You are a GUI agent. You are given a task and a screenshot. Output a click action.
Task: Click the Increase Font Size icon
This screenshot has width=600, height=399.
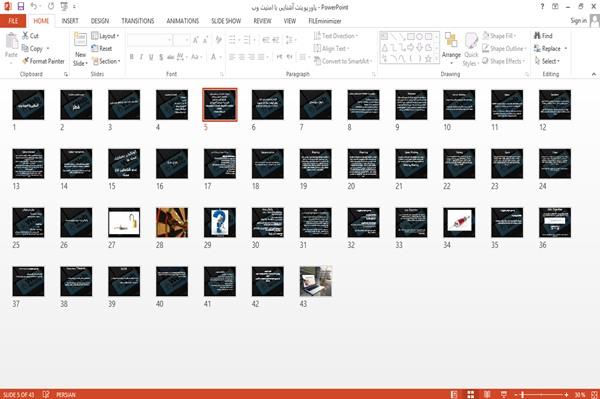196,40
